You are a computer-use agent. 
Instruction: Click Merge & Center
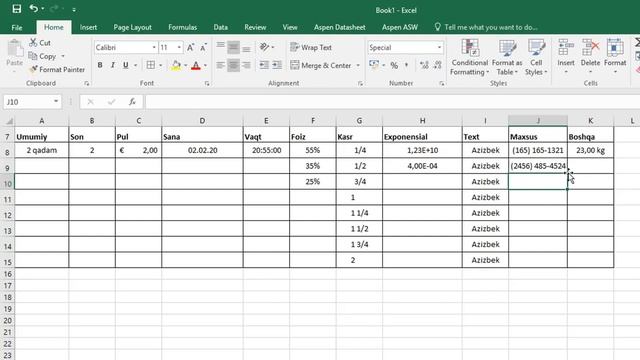click(x=321, y=65)
